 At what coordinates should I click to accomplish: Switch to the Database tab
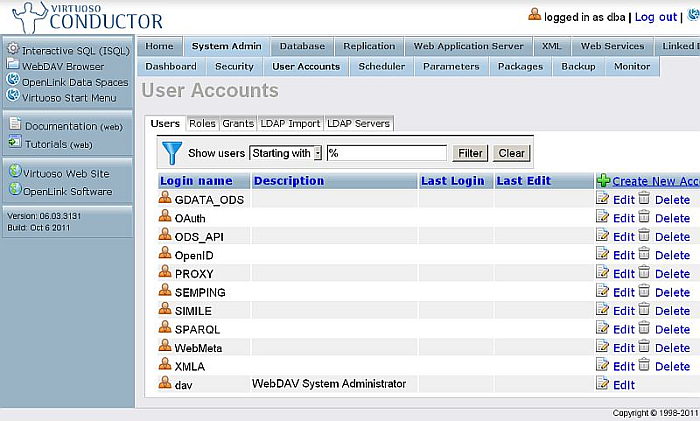pos(302,46)
